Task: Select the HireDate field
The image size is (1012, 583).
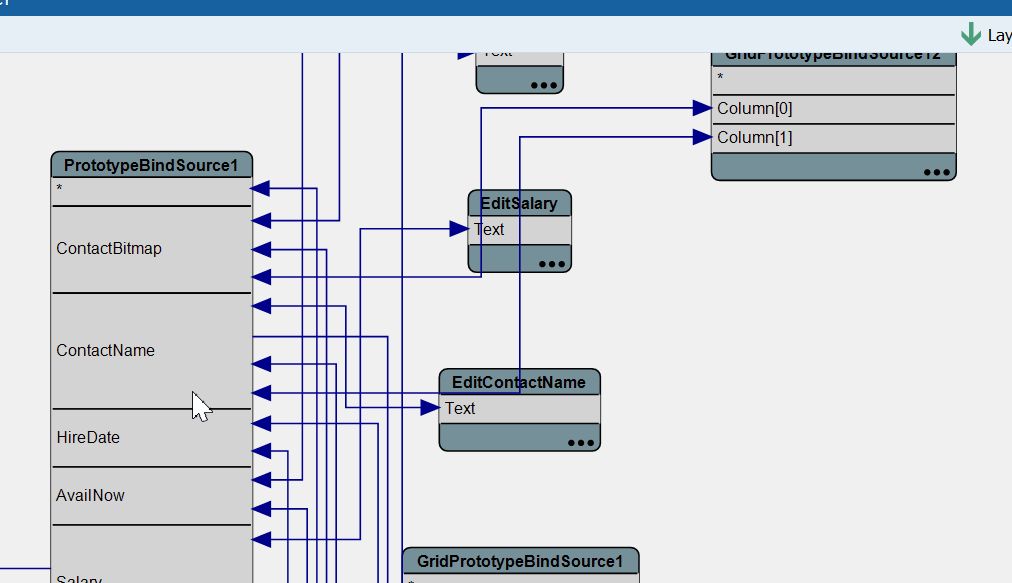Action: pyautogui.click(x=88, y=438)
